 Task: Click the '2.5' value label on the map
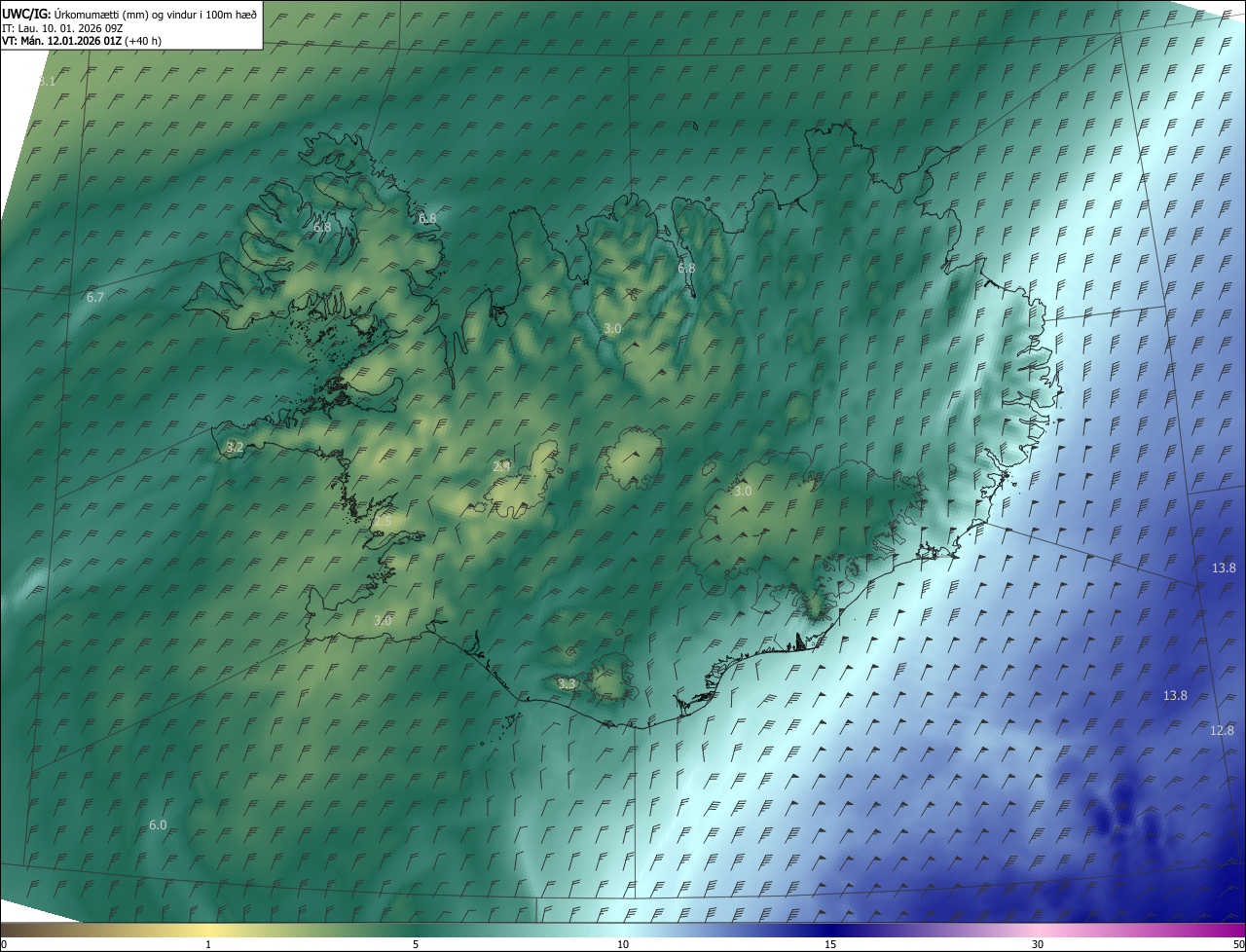(x=383, y=522)
